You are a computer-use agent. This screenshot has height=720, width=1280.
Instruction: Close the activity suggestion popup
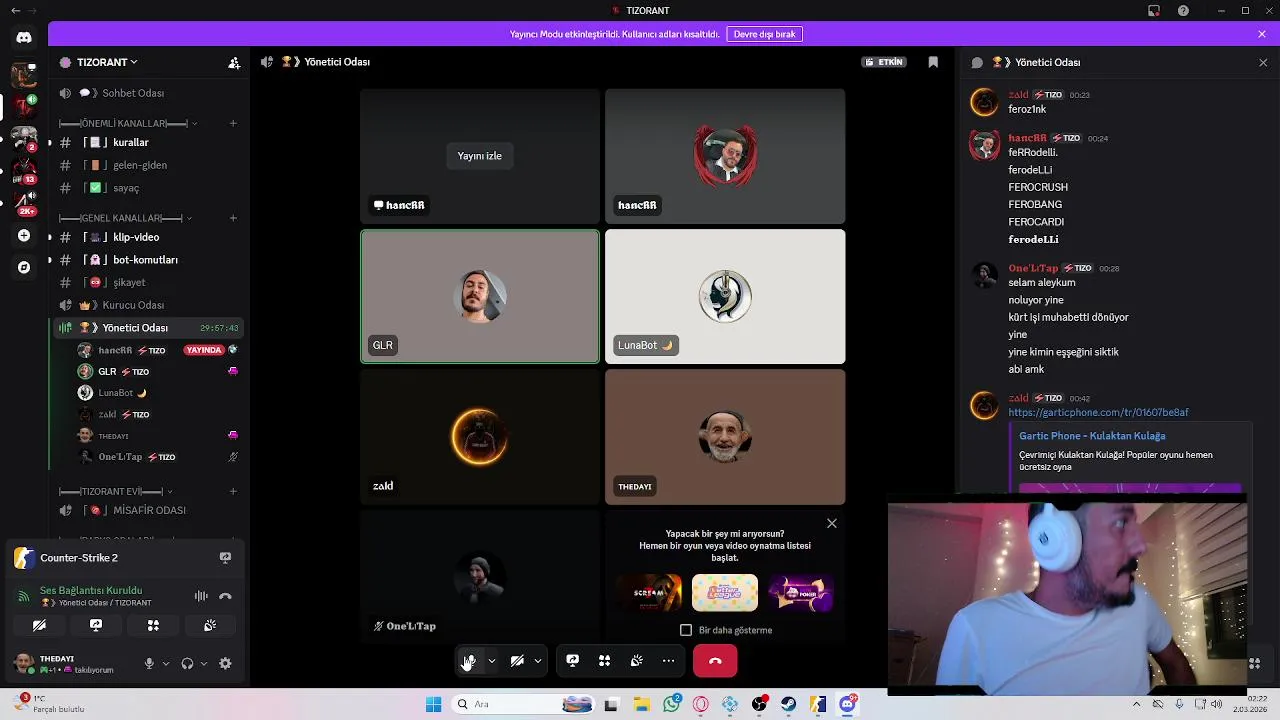(831, 523)
